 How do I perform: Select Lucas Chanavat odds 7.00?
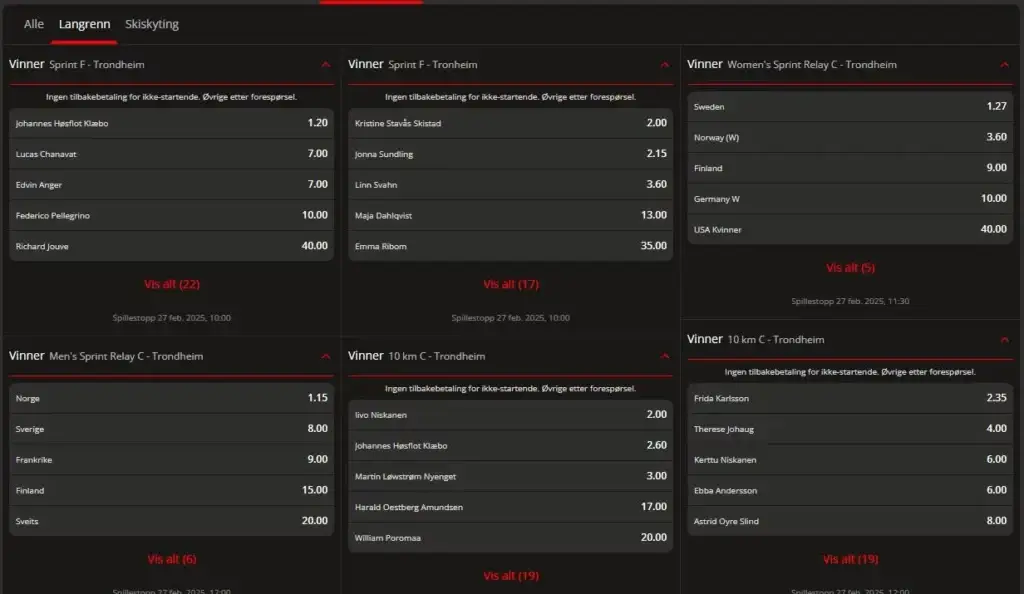tap(172, 154)
